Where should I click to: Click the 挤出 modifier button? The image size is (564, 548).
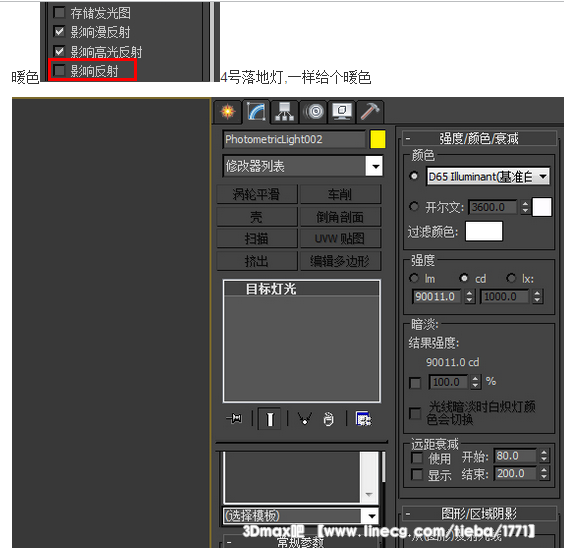(x=257, y=261)
